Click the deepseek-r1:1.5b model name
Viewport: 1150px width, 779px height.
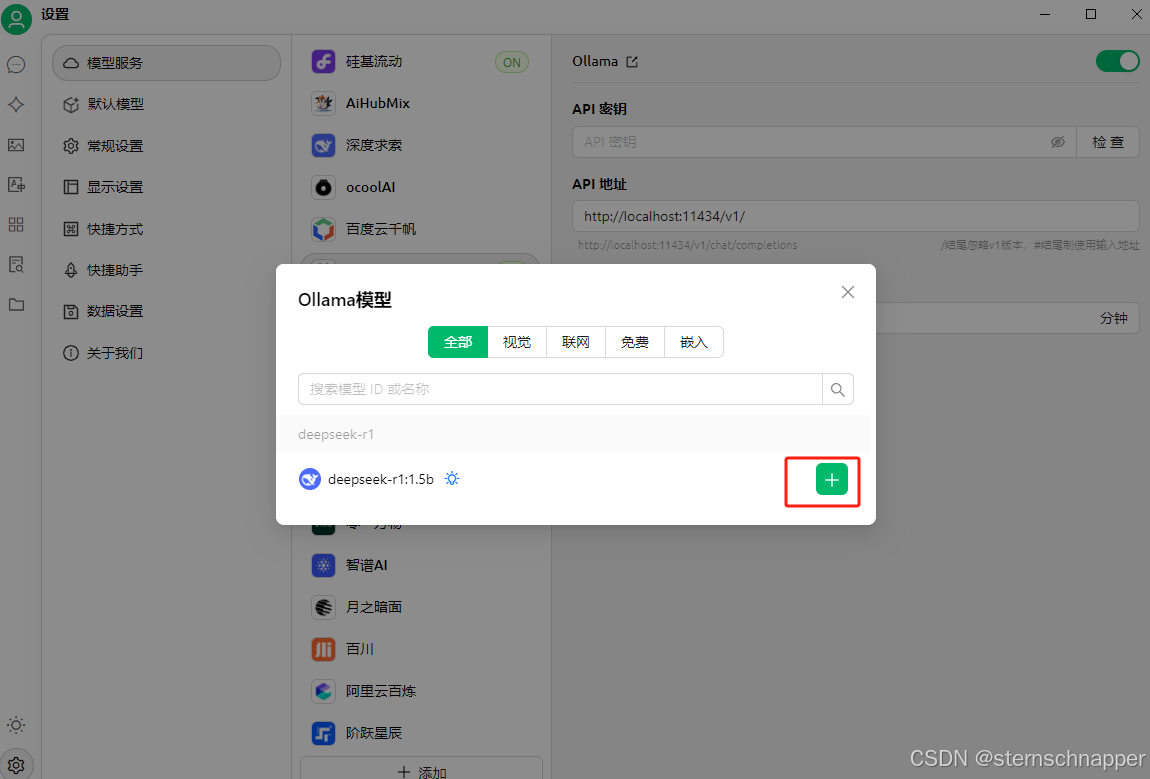click(x=381, y=479)
